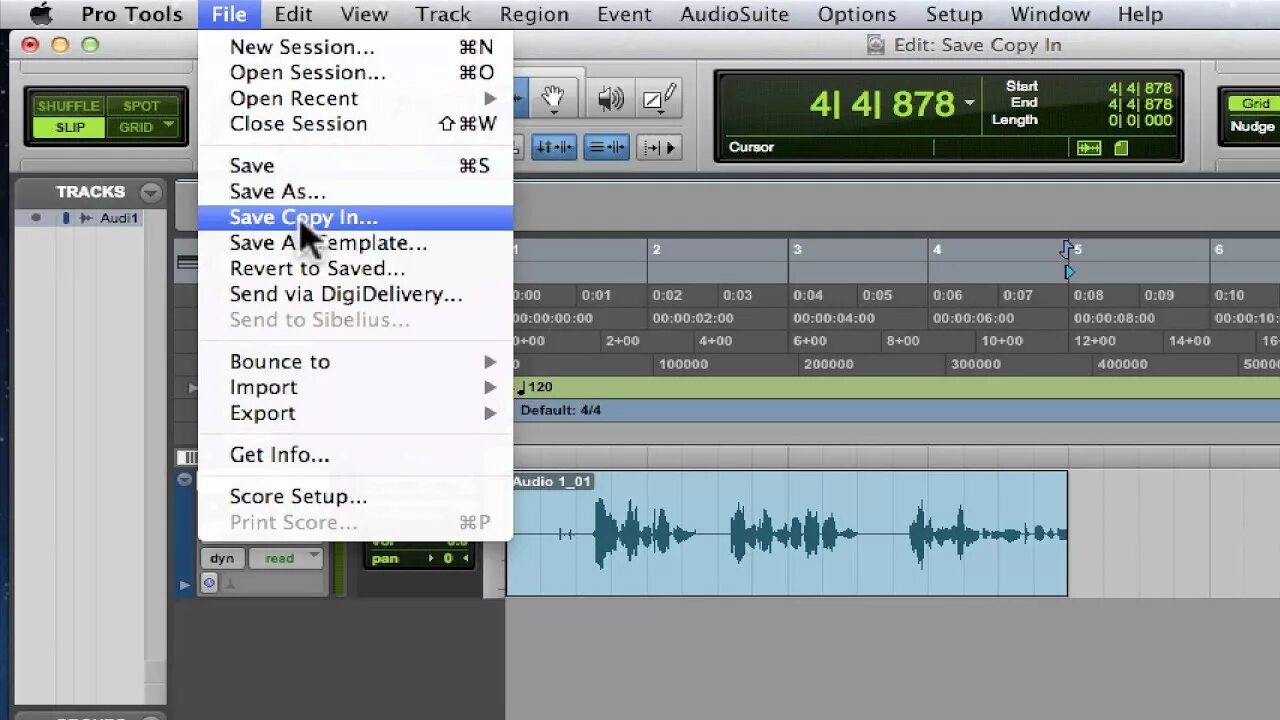Click the green page icon in counter

click(1120, 148)
